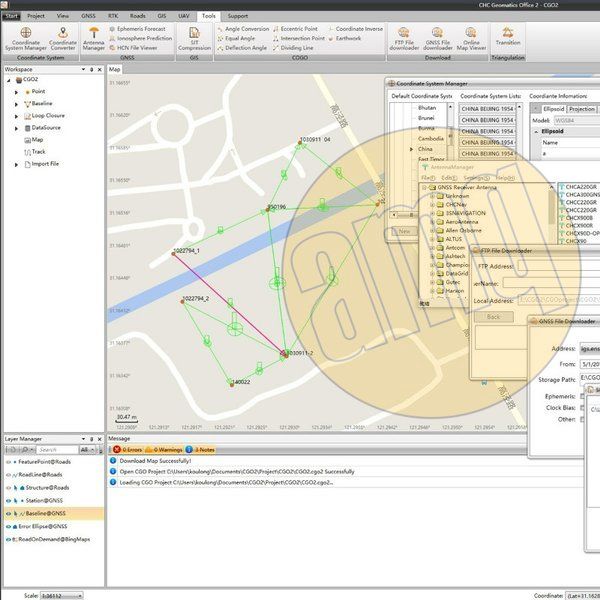Expand the Baseline node in Workspace
Viewport: 600px width, 600px height.
[17, 103]
